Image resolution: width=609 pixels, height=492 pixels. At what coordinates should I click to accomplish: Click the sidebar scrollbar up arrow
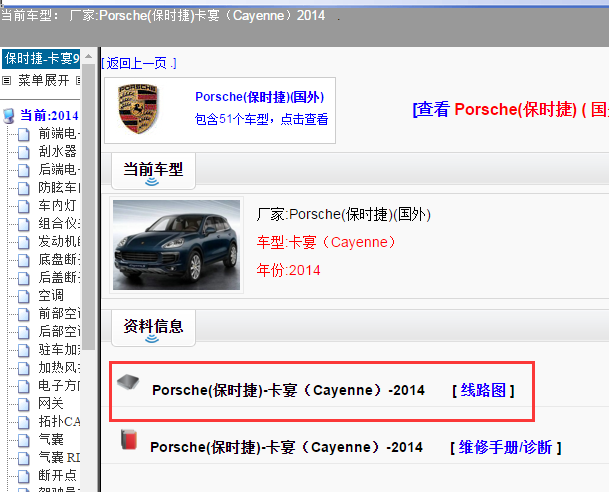(x=89, y=56)
